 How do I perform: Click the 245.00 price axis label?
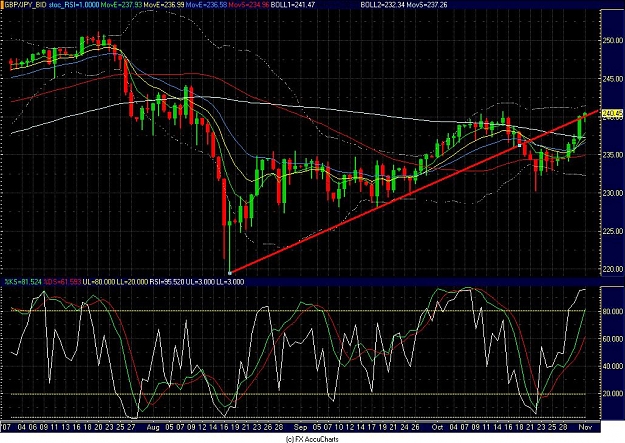[613, 79]
